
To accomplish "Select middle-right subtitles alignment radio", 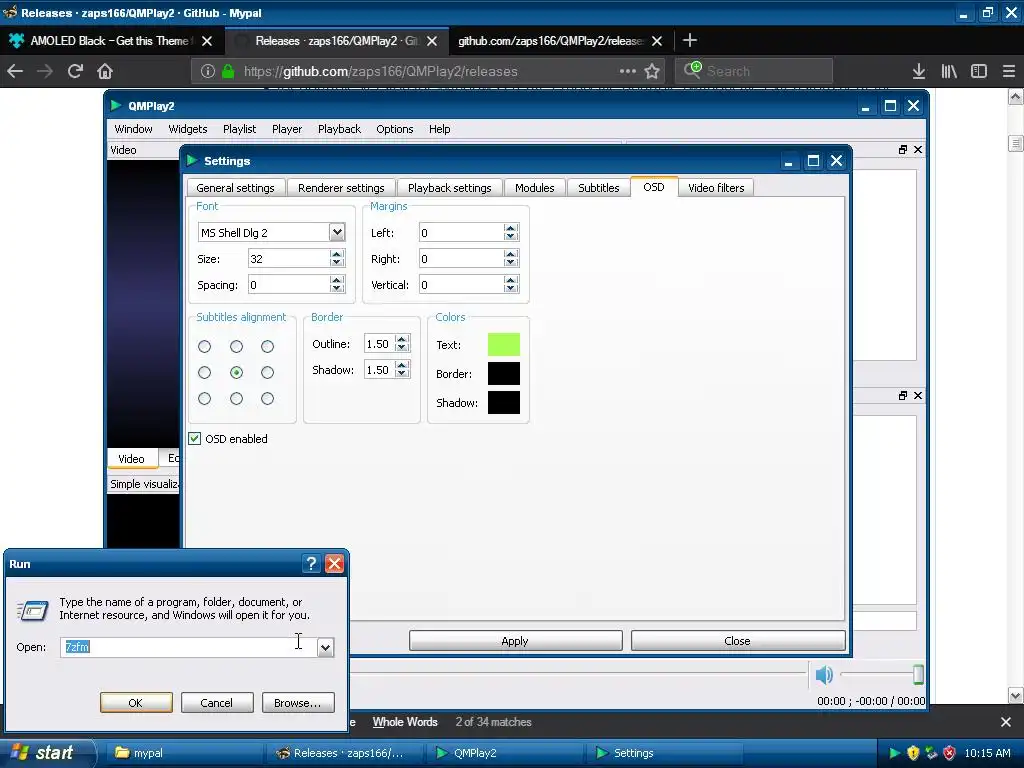I will pos(267,372).
